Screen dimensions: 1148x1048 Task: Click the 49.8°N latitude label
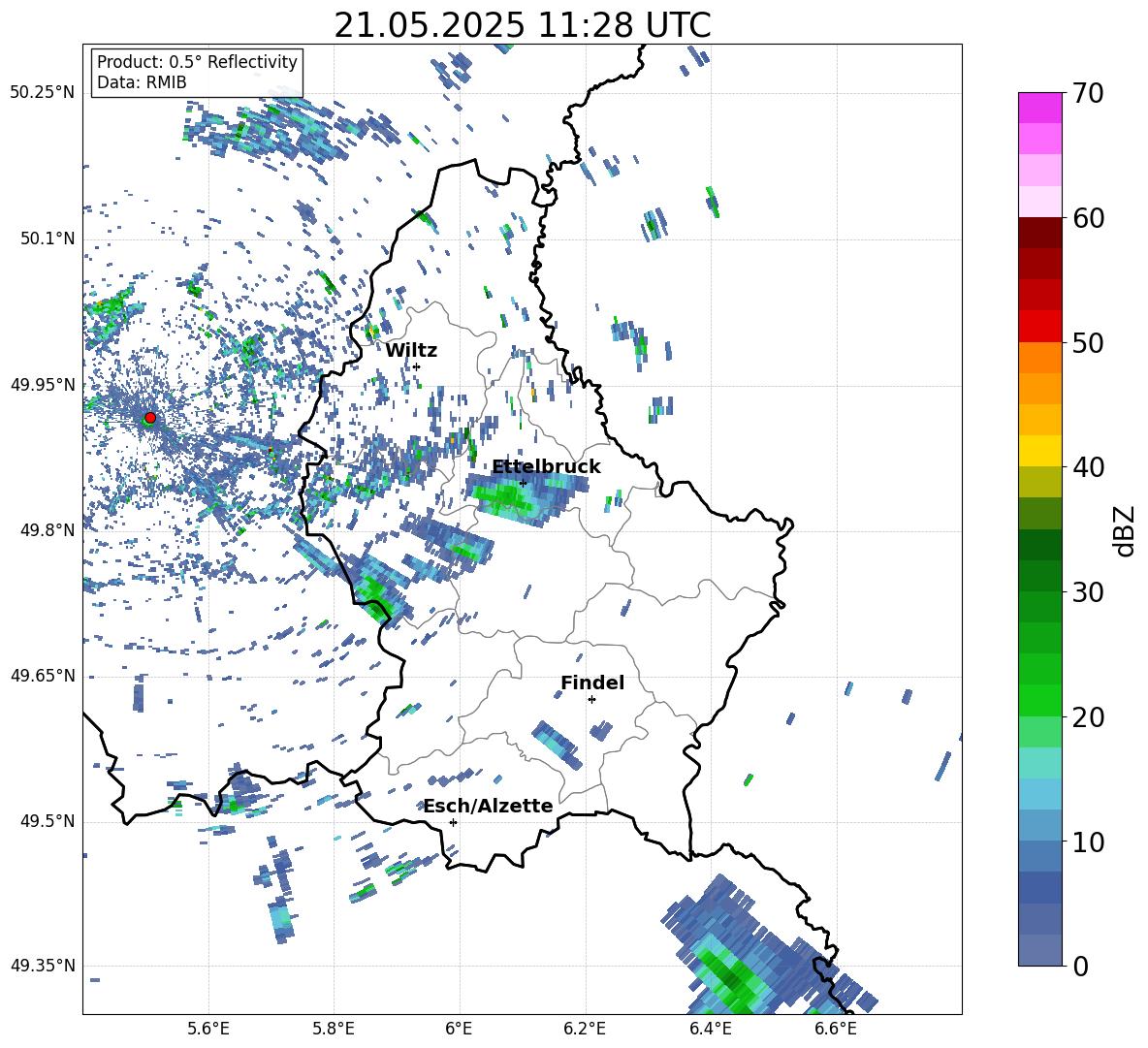[x=48, y=530]
